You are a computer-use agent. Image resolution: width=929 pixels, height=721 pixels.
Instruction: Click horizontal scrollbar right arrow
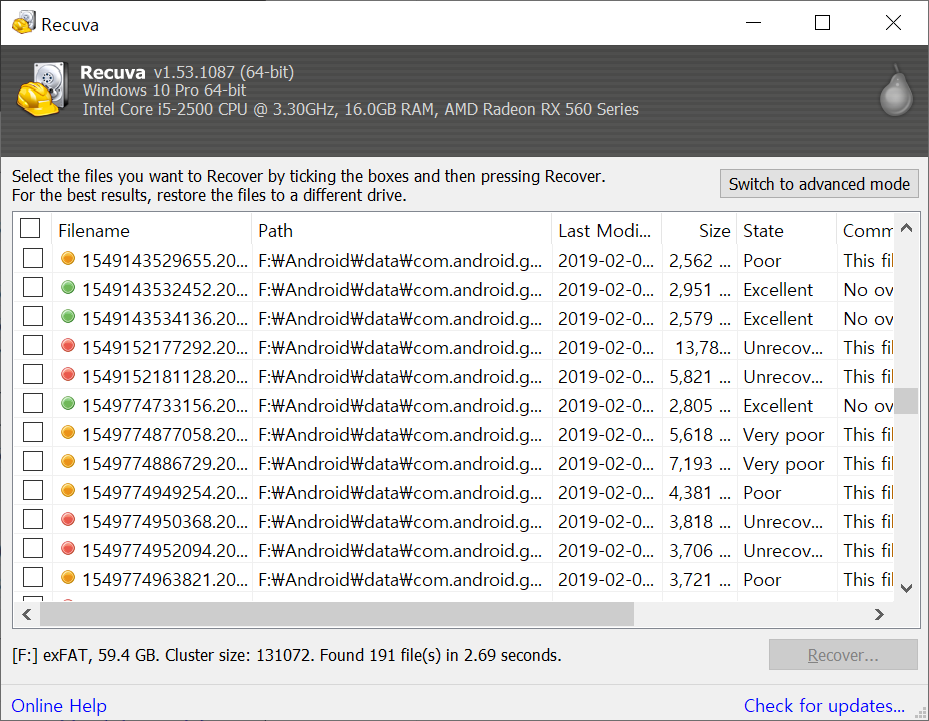tap(879, 614)
